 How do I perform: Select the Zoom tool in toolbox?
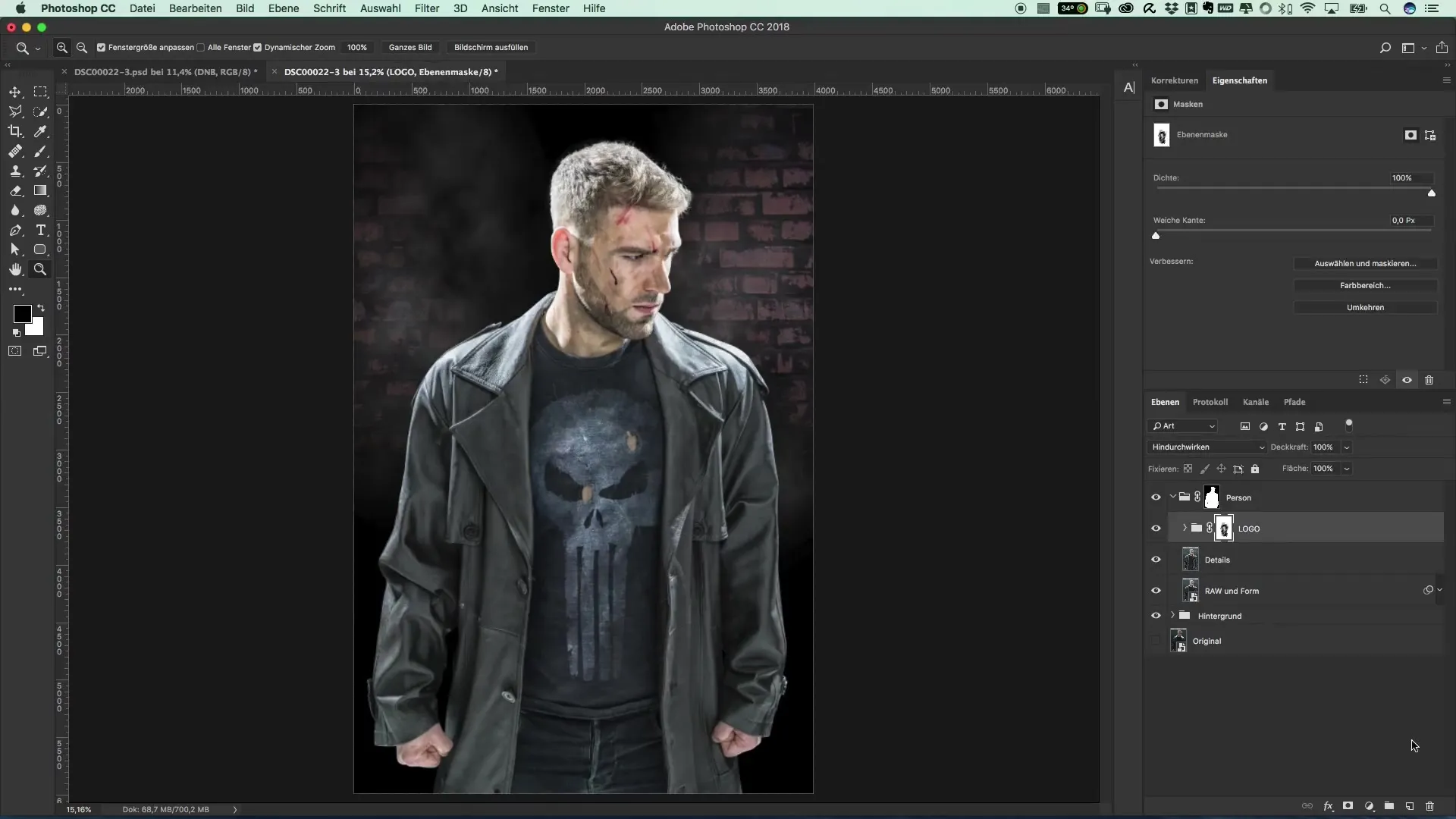pos(40,269)
